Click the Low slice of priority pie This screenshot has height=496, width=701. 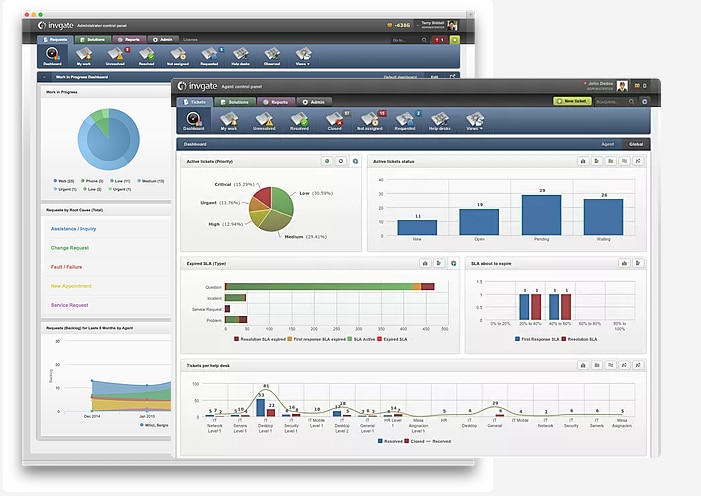point(283,201)
